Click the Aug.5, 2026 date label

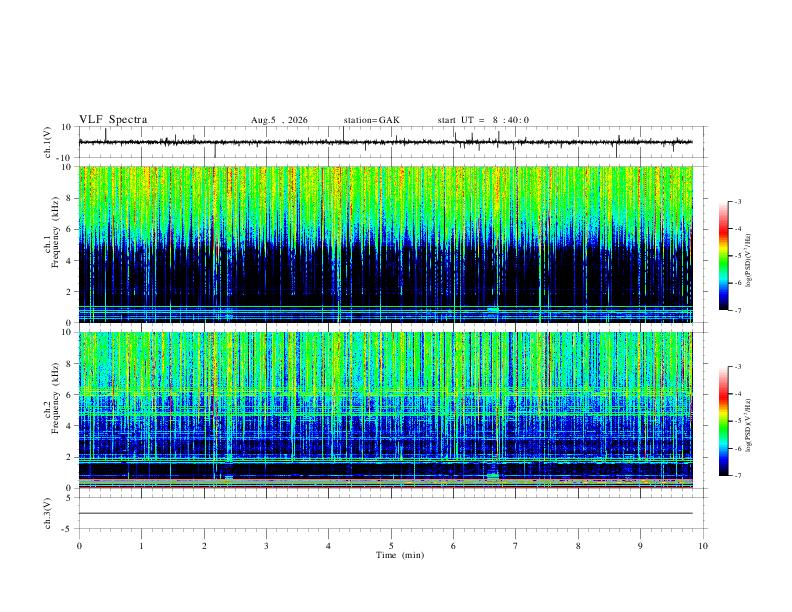click(279, 120)
